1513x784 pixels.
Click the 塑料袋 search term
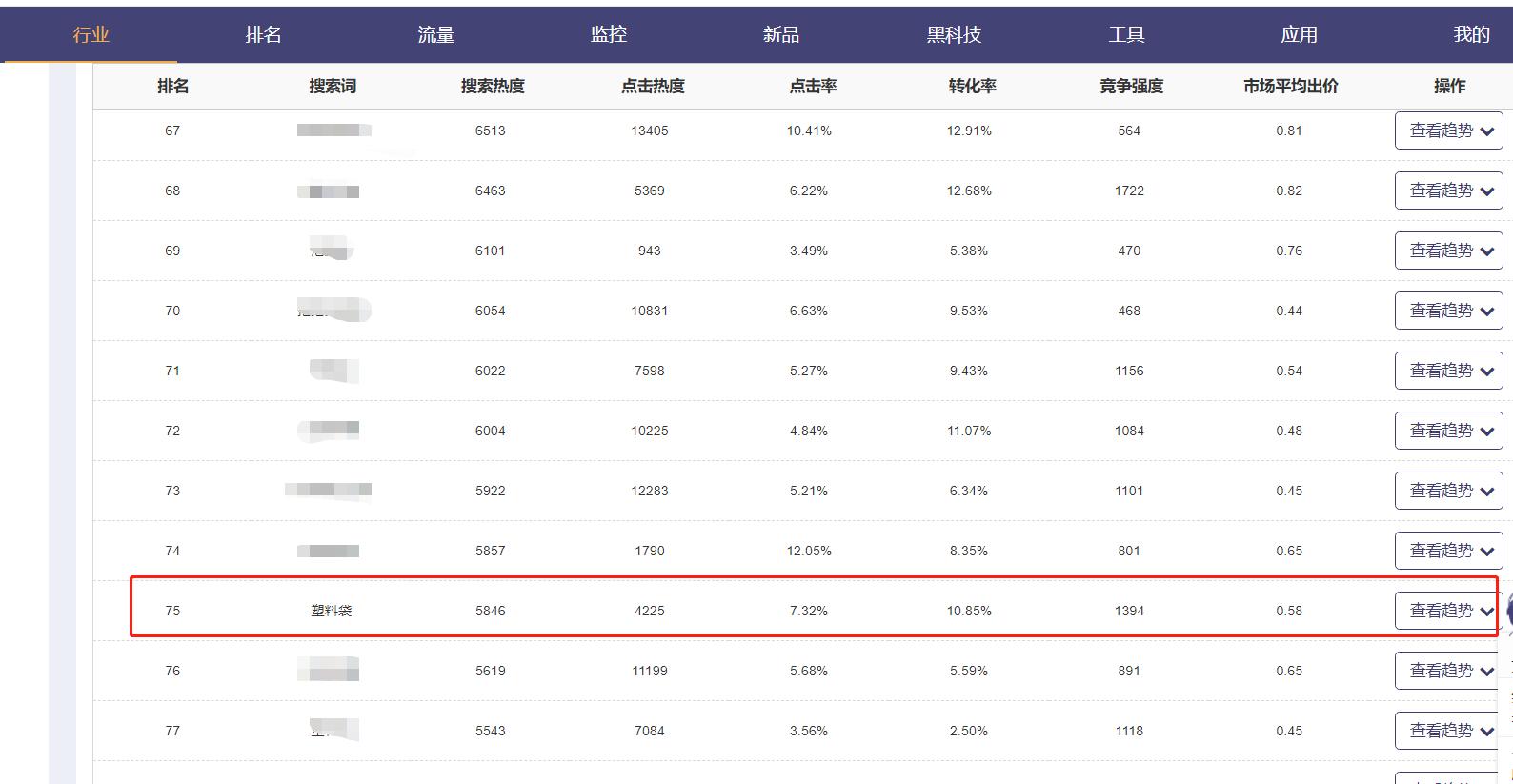(x=332, y=611)
